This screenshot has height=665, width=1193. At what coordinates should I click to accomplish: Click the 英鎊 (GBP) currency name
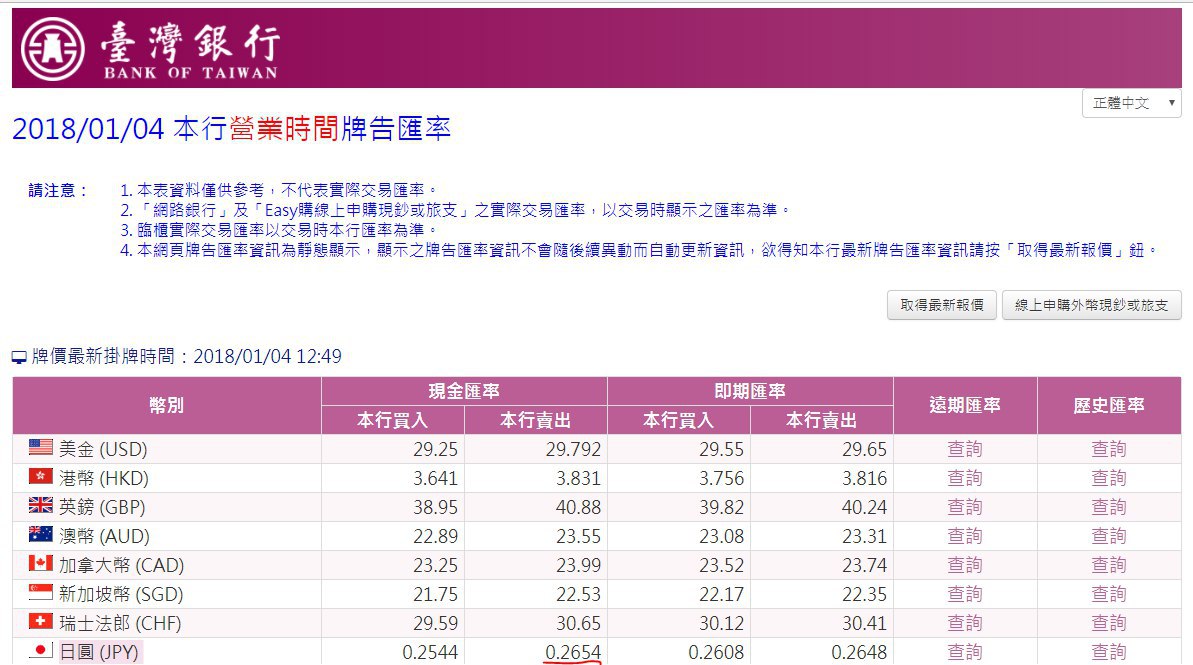(x=102, y=507)
